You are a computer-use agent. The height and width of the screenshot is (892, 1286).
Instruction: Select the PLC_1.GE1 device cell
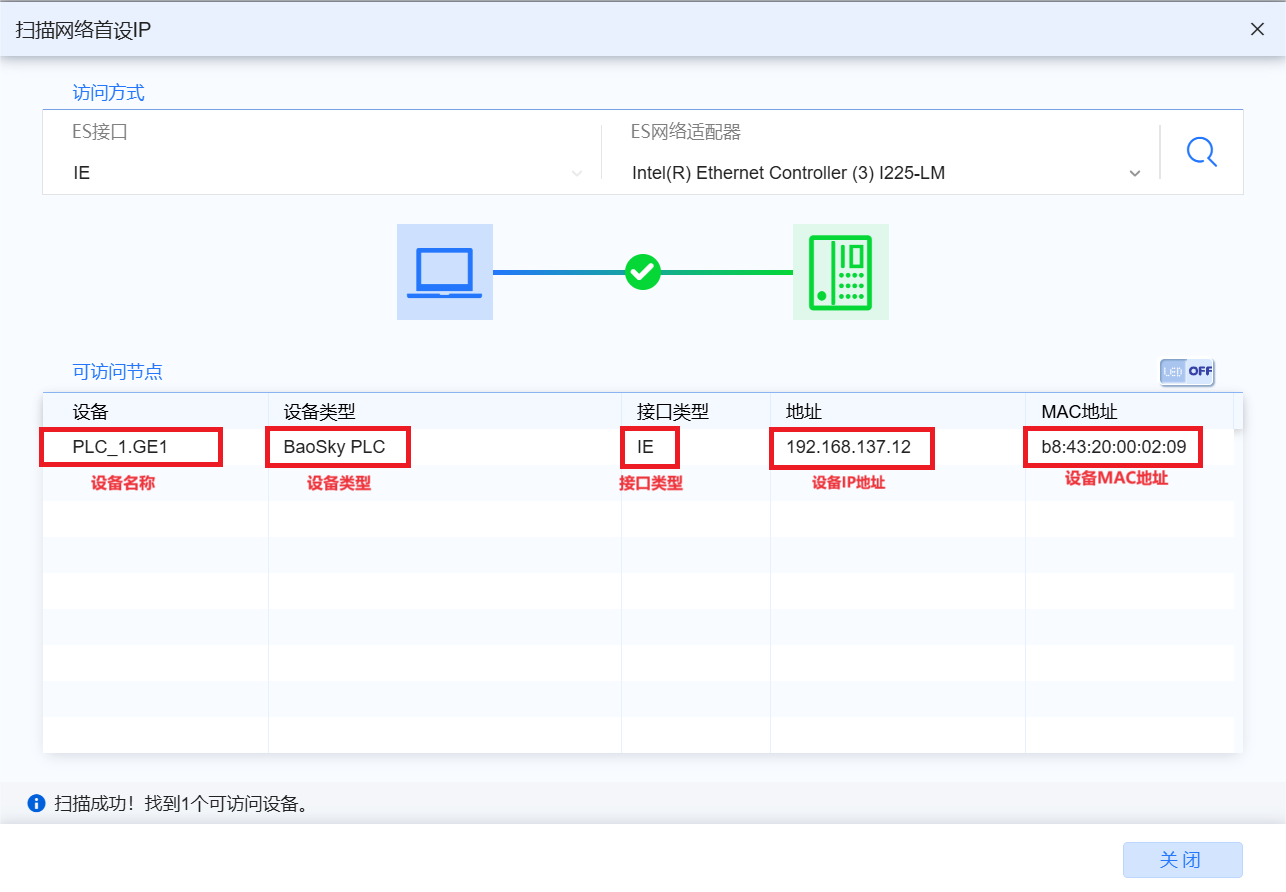[130, 447]
